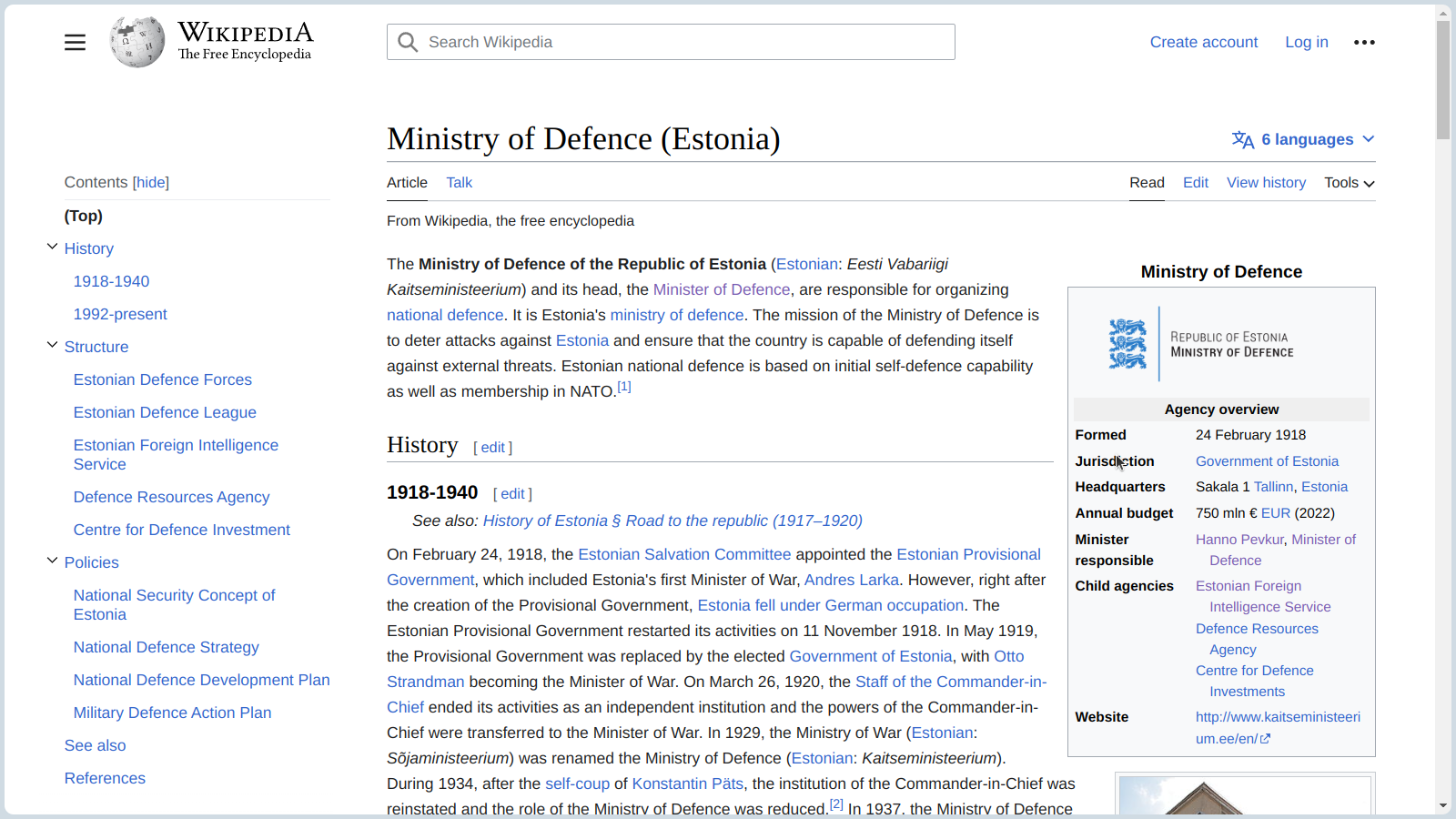Open the Minister of Defence link in intro
Image resolution: width=1456 pixels, height=819 pixels.
click(722, 289)
